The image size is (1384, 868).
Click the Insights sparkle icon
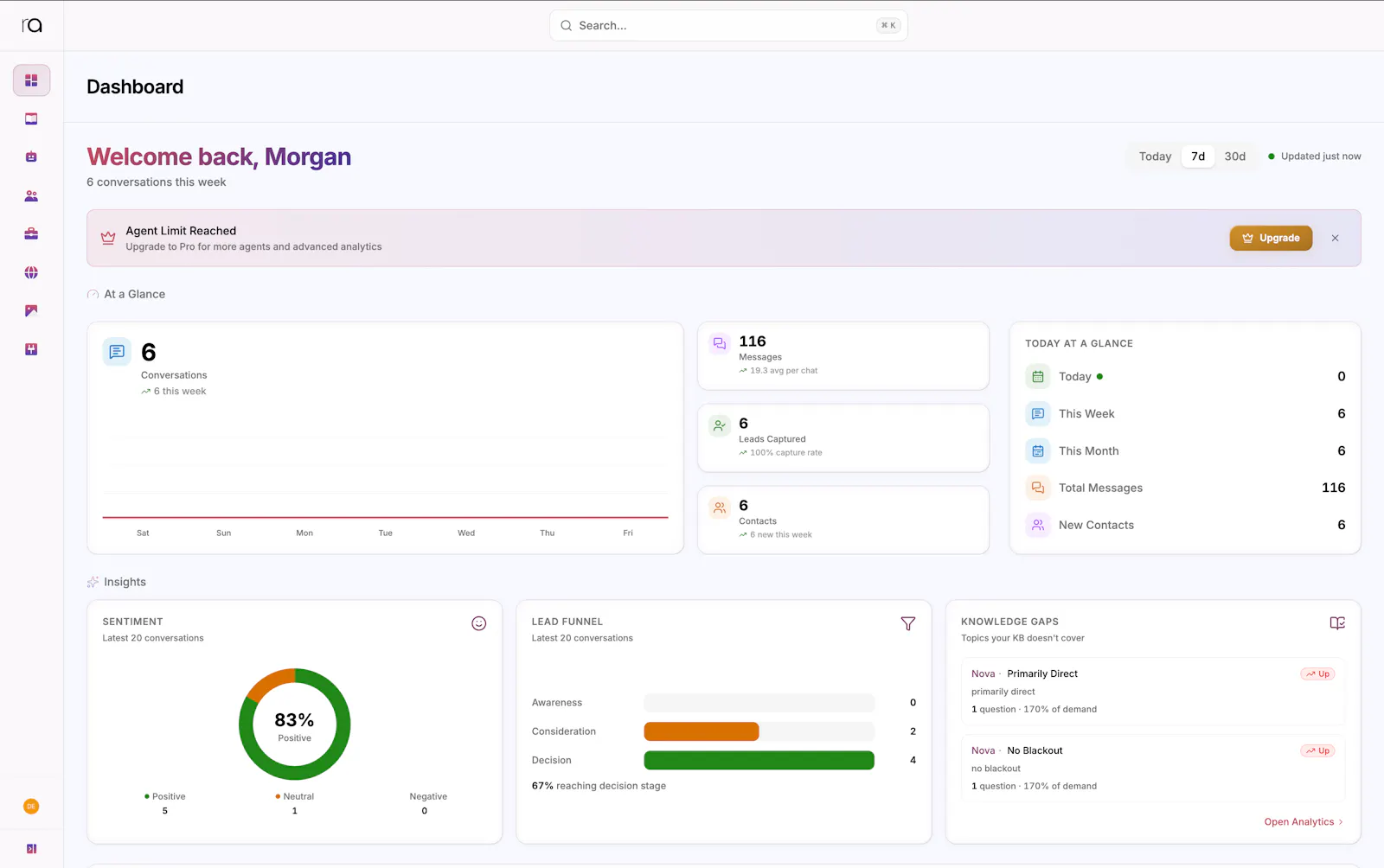pos(93,582)
